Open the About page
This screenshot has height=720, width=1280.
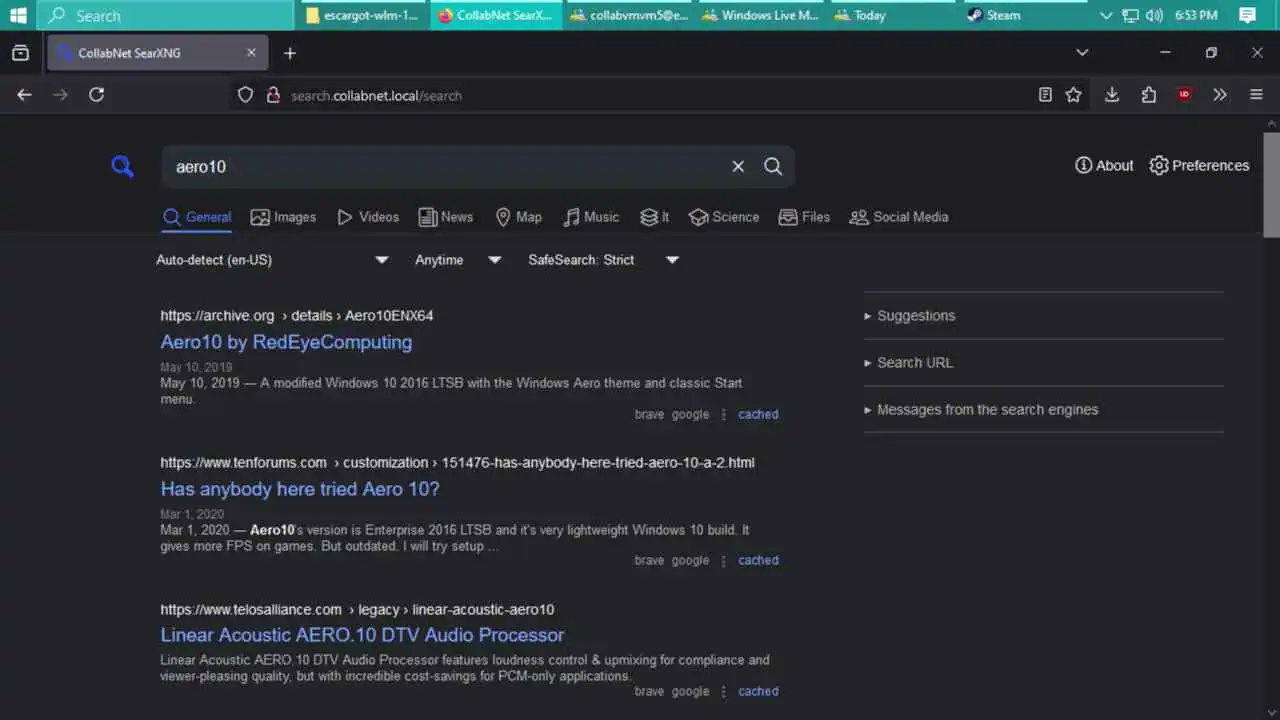click(1104, 166)
